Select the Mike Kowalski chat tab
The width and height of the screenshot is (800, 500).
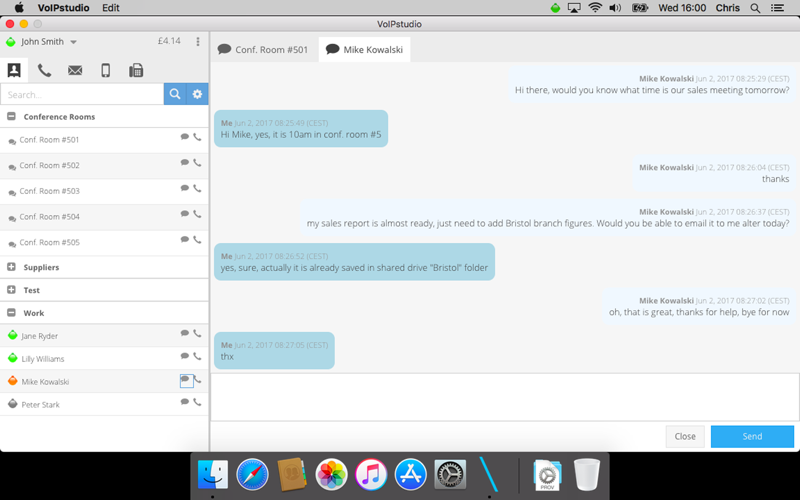tap(364, 49)
